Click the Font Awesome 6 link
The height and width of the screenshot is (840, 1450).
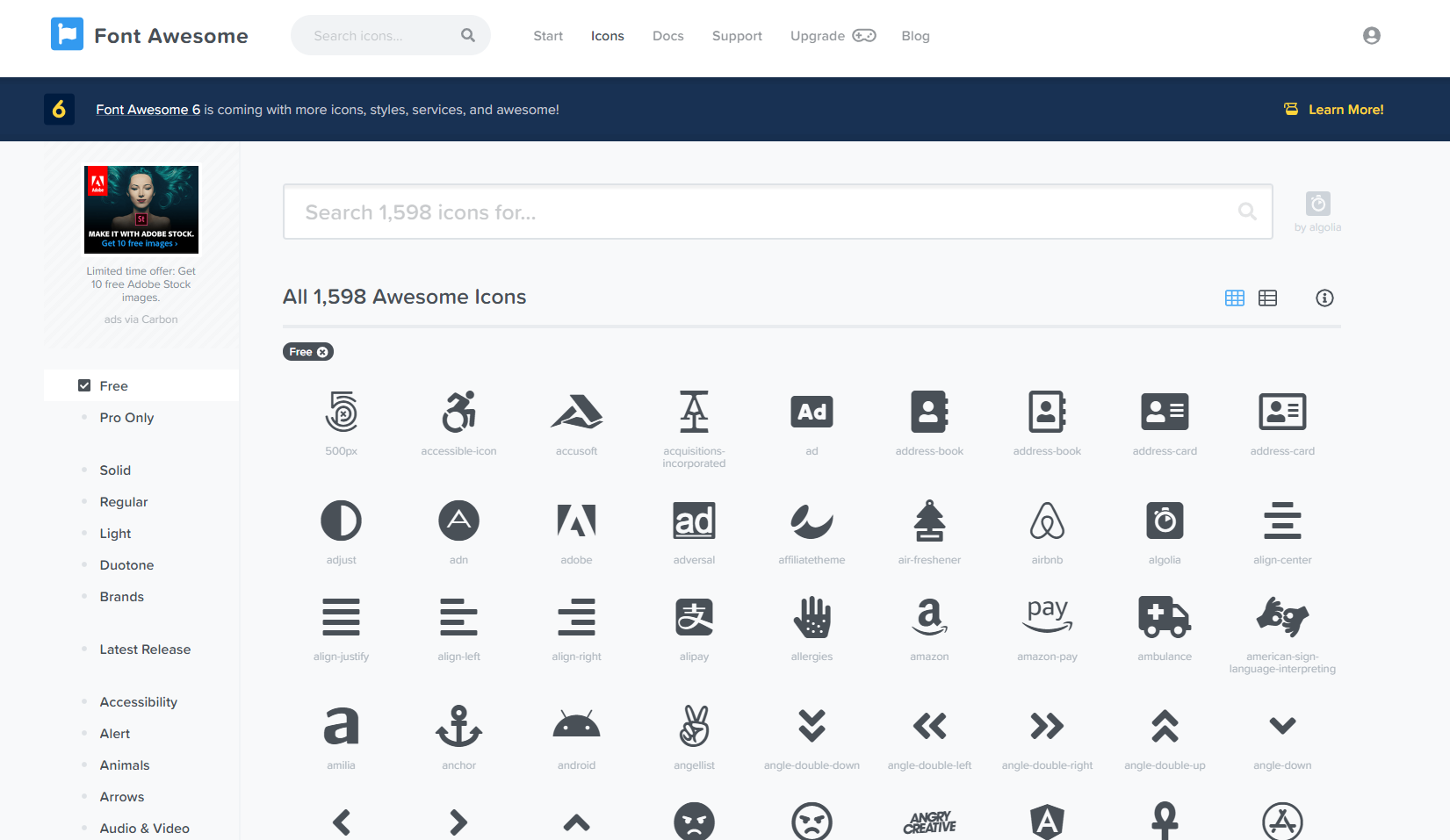pos(148,110)
